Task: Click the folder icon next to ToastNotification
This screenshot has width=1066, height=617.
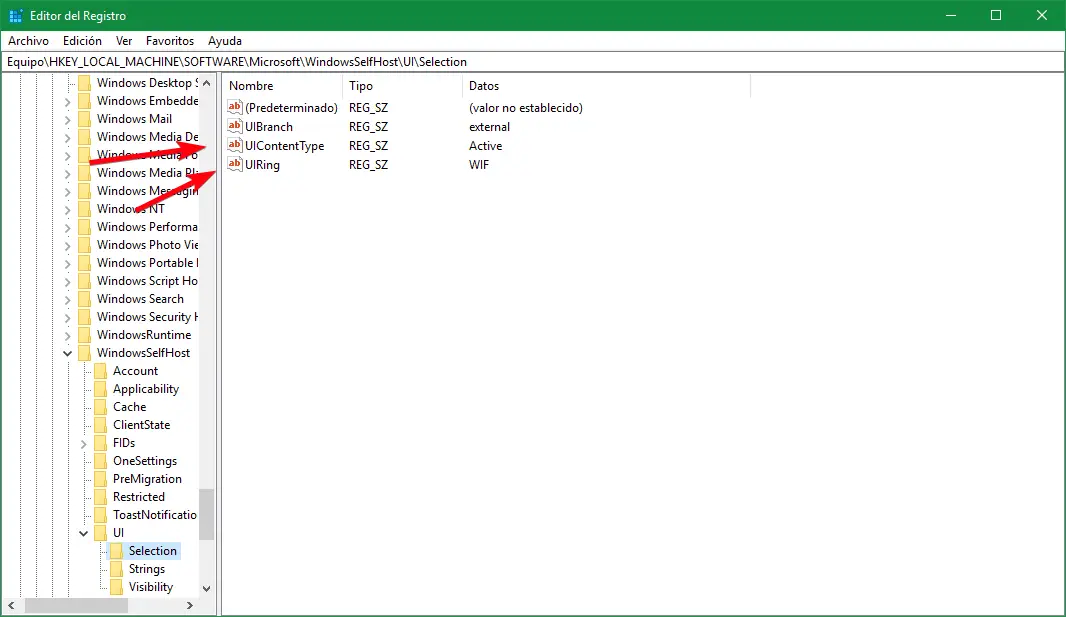Action: pos(101,515)
